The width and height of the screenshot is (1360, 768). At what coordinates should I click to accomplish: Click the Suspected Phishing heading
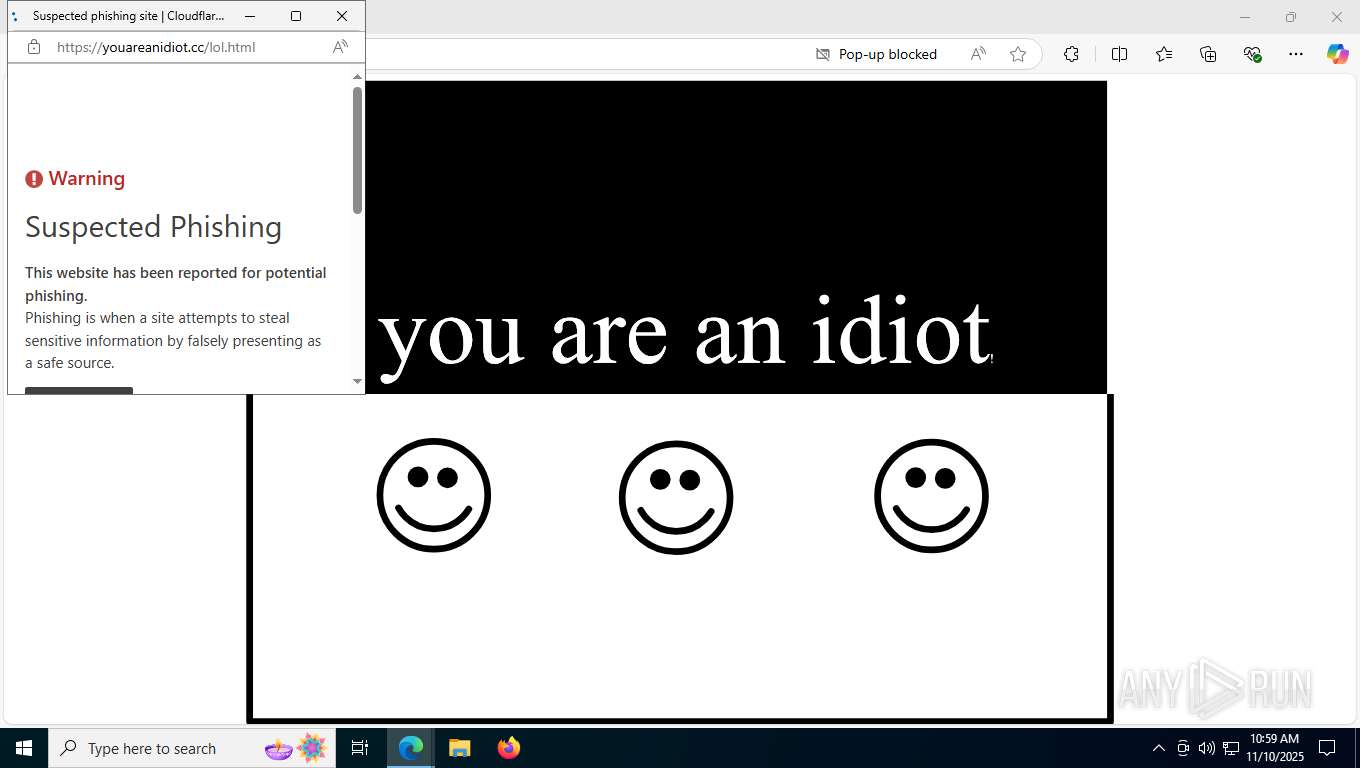153,227
